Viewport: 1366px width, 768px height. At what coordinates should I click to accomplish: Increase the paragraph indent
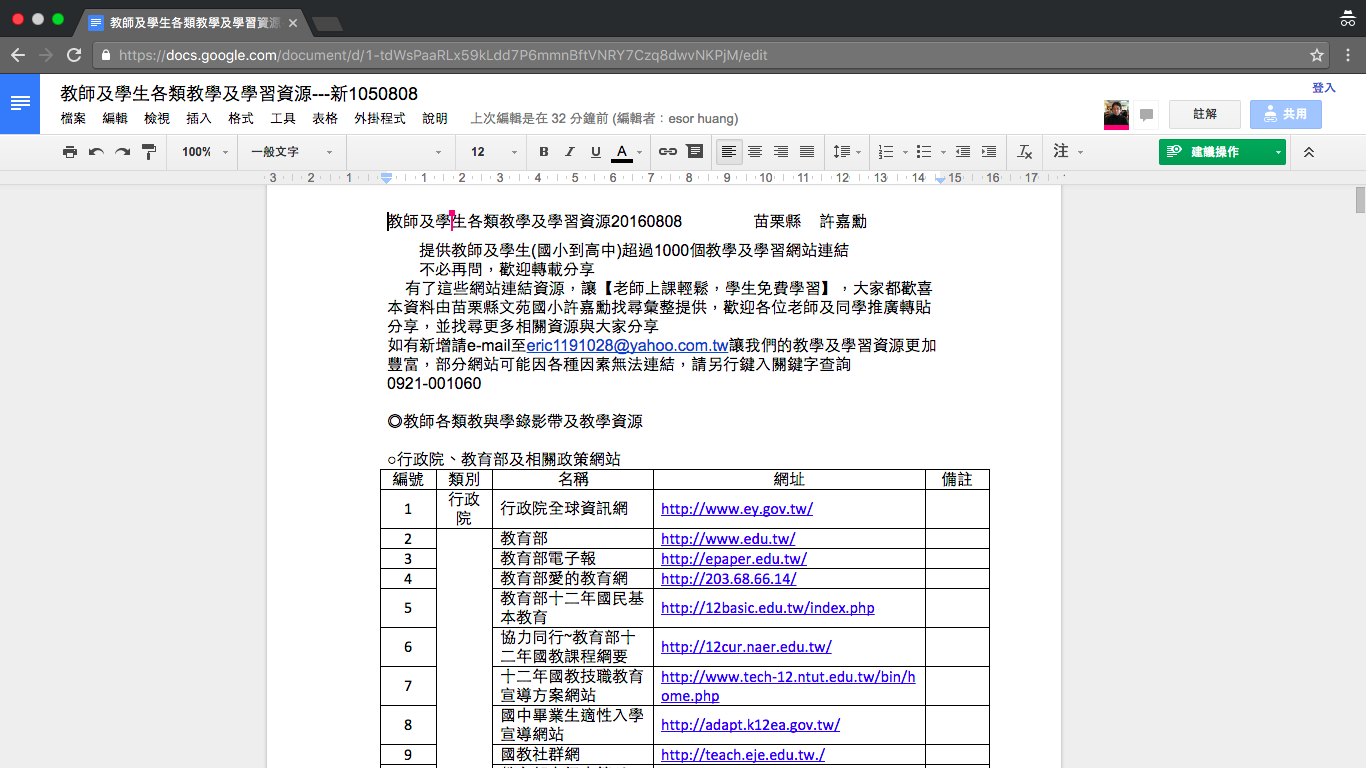pyautogui.click(x=989, y=152)
